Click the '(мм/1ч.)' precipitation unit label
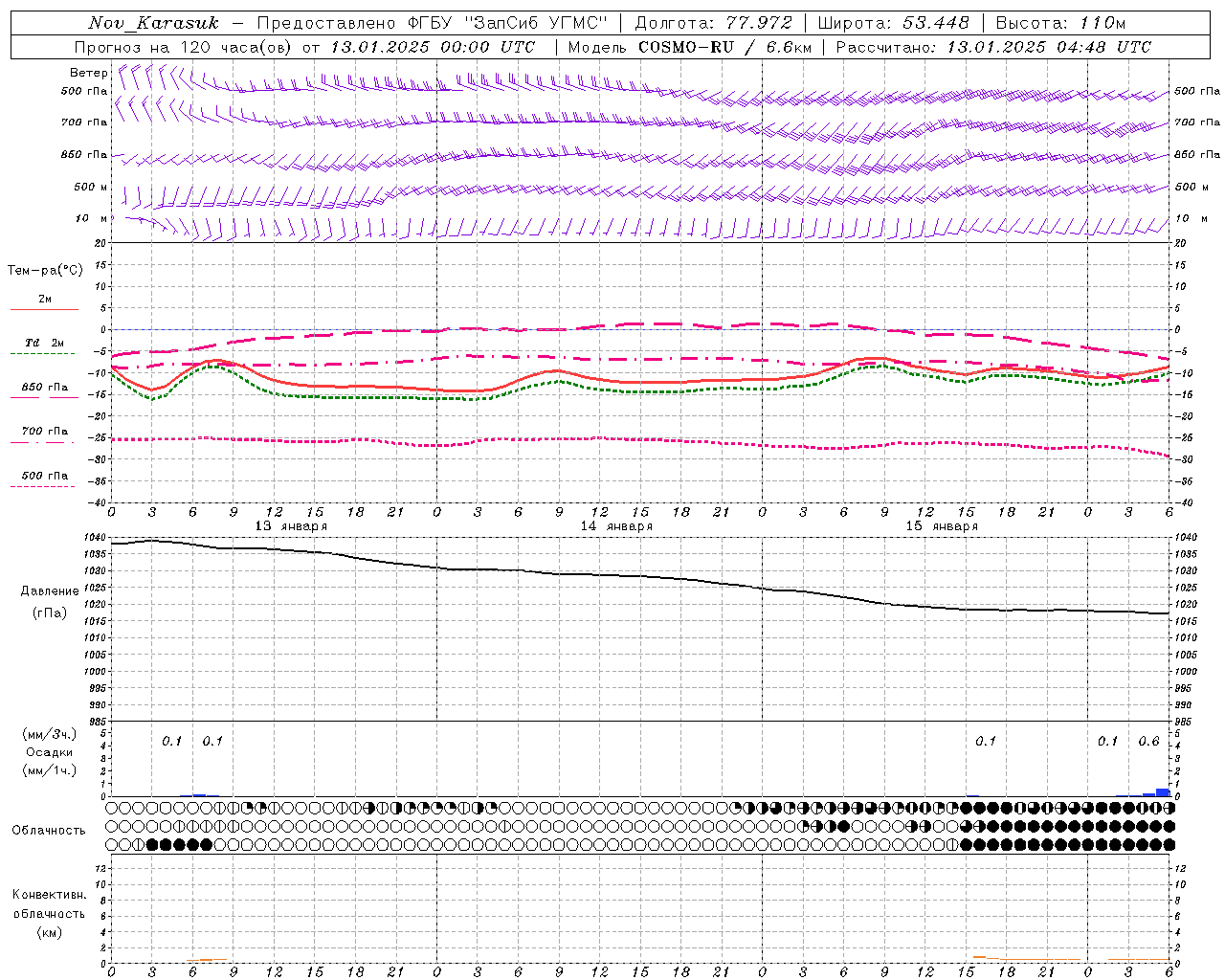Image resolution: width=1225 pixels, height=980 pixels. tap(49, 770)
